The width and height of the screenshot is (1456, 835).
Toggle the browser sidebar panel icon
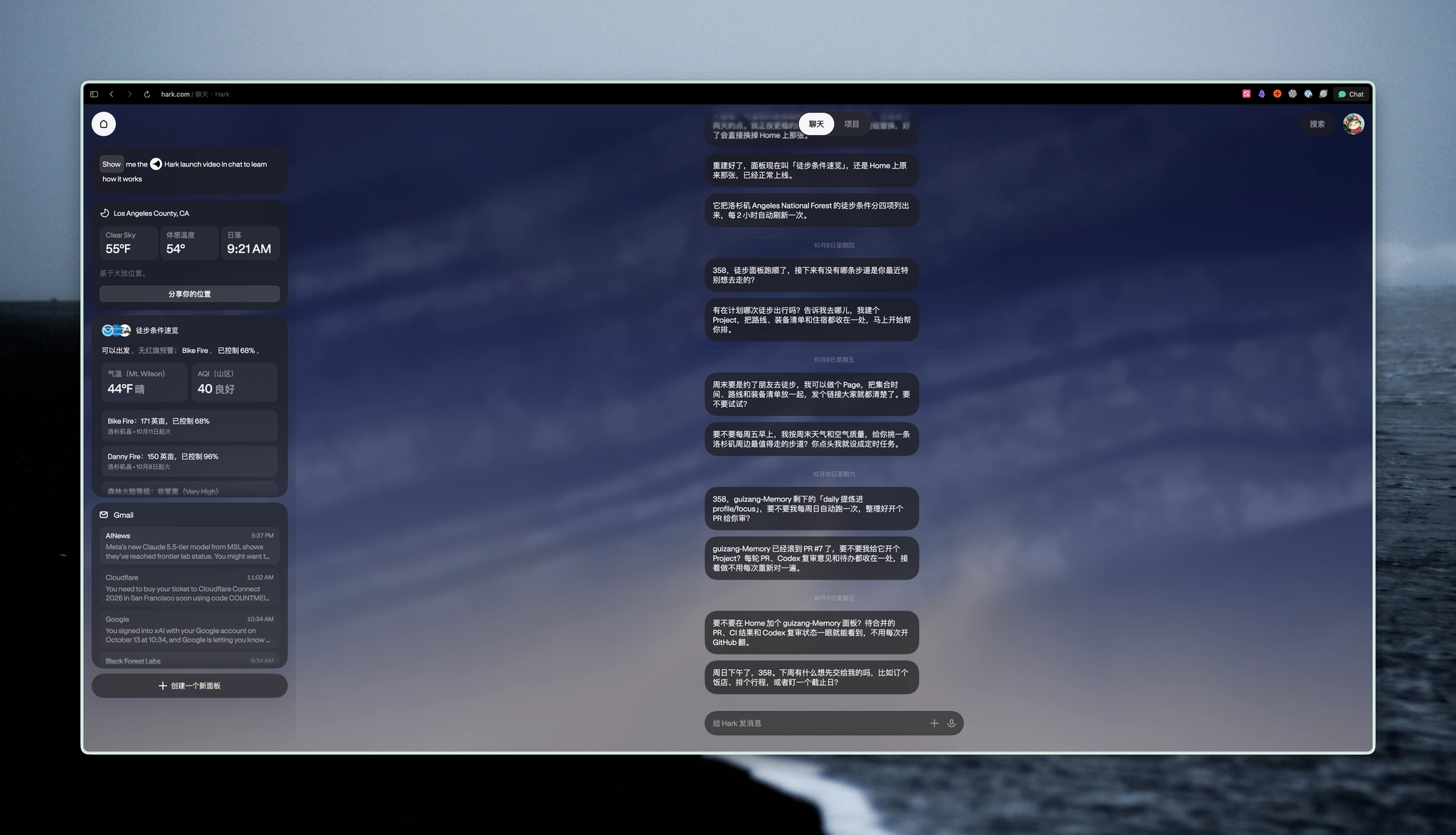pos(94,94)
